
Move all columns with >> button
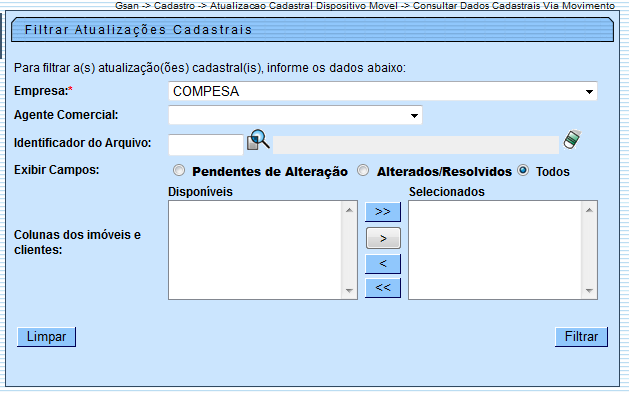click(x=383, y=212)
